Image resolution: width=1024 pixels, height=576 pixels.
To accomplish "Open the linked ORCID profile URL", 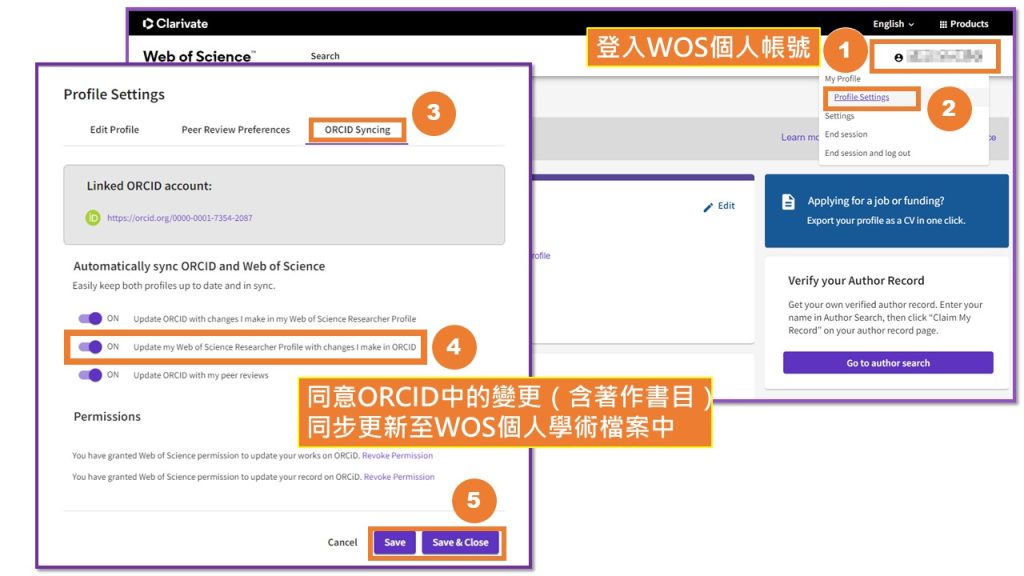I will tap(180, 218).
